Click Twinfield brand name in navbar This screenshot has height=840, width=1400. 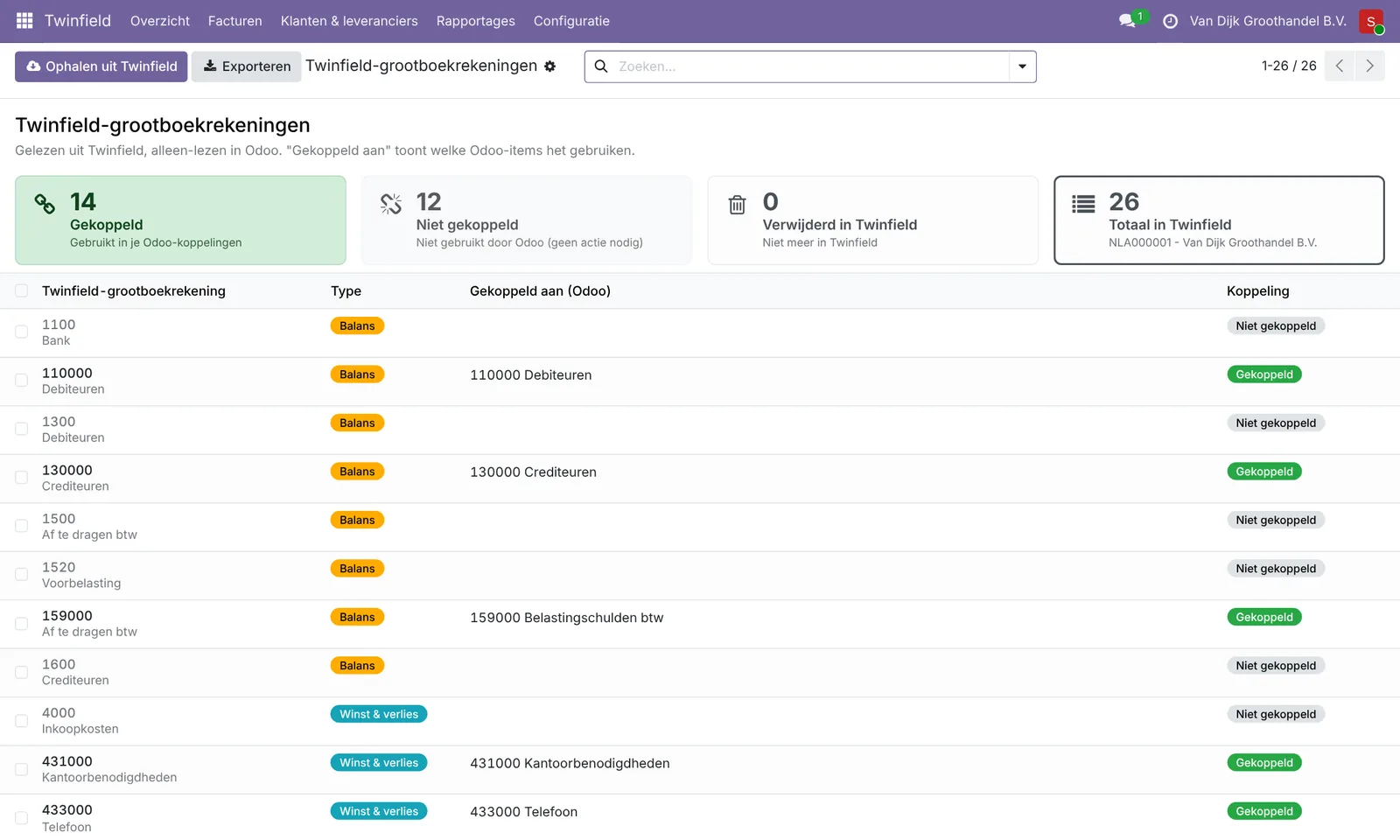(x=78, y=21)
